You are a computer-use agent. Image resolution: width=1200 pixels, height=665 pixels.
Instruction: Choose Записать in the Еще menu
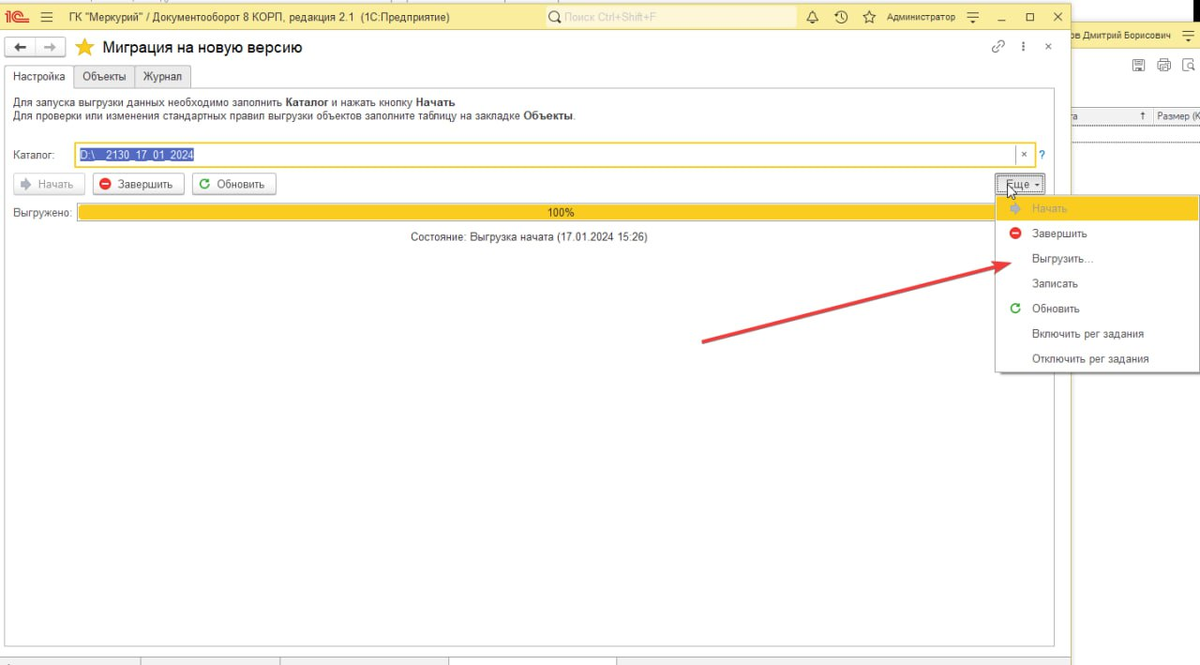1097,283
